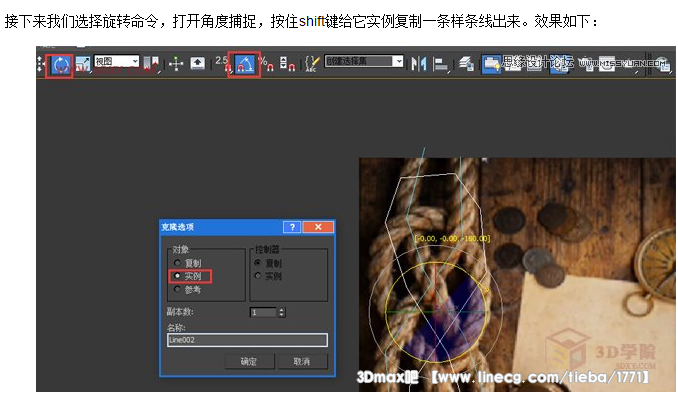Click the Mirror tool icon

pos(419,64)
